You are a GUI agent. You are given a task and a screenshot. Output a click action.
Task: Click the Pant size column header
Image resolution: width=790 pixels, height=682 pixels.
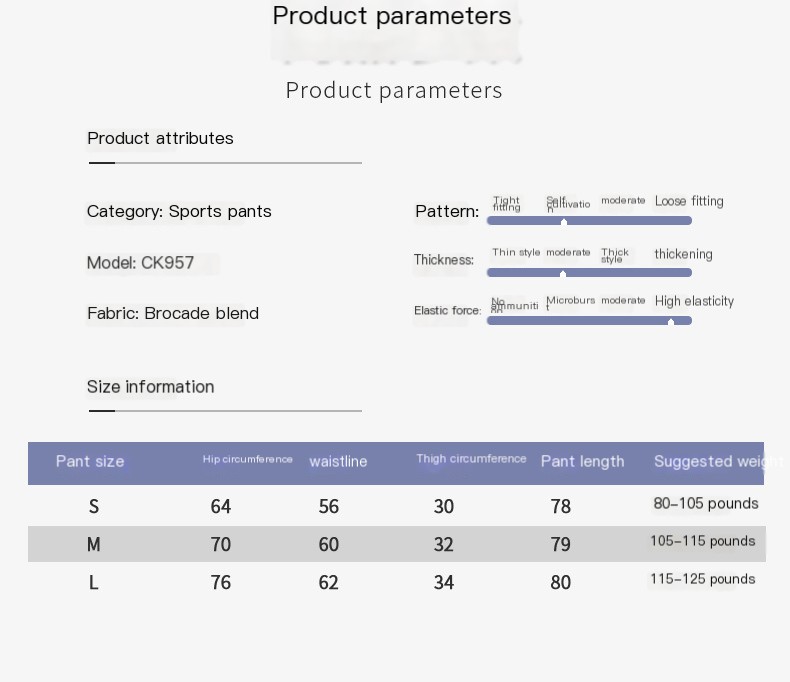click(x=90, y=461)
